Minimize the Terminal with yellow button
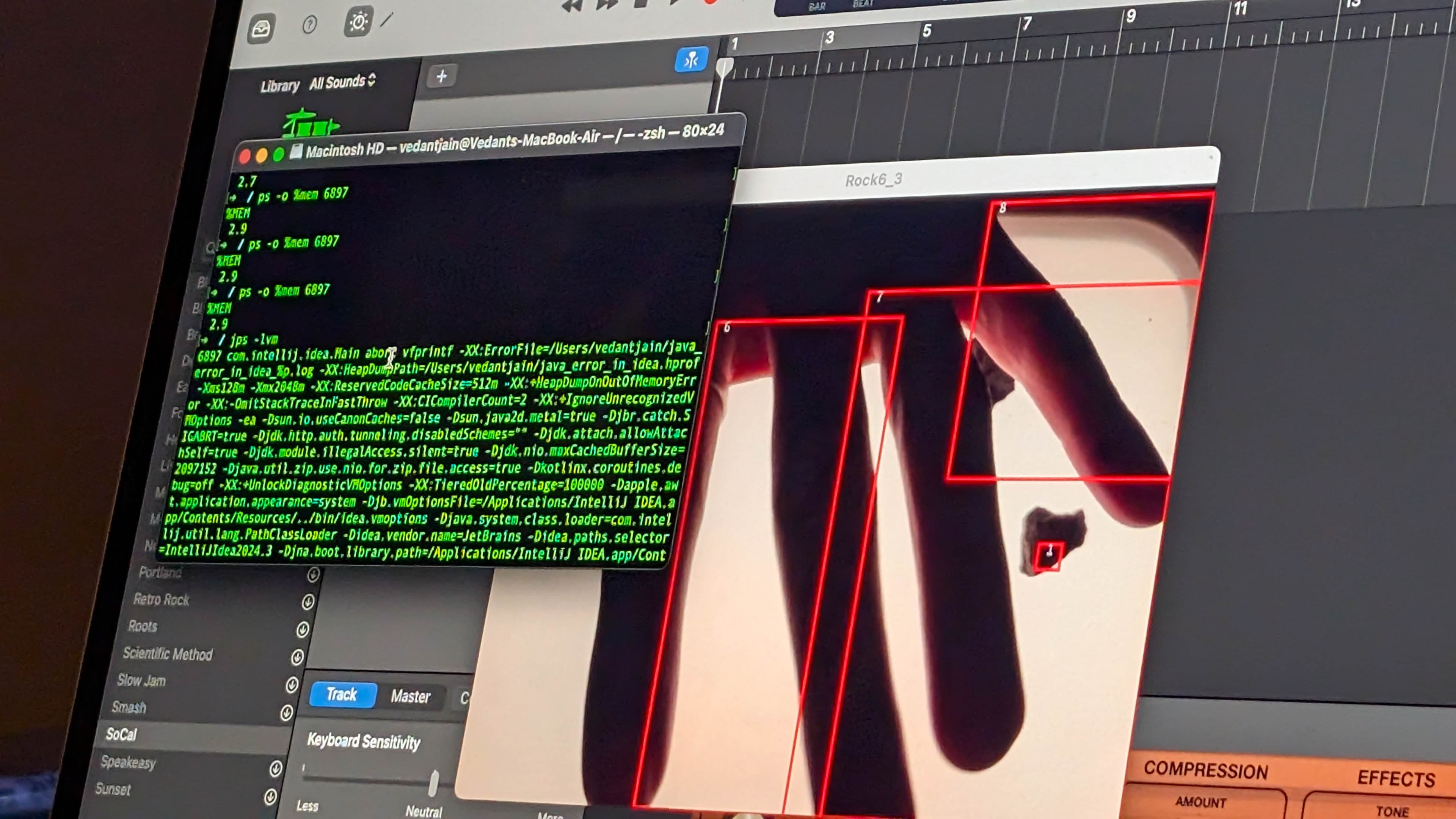The image size is (1456, 819). click(261, 155)
